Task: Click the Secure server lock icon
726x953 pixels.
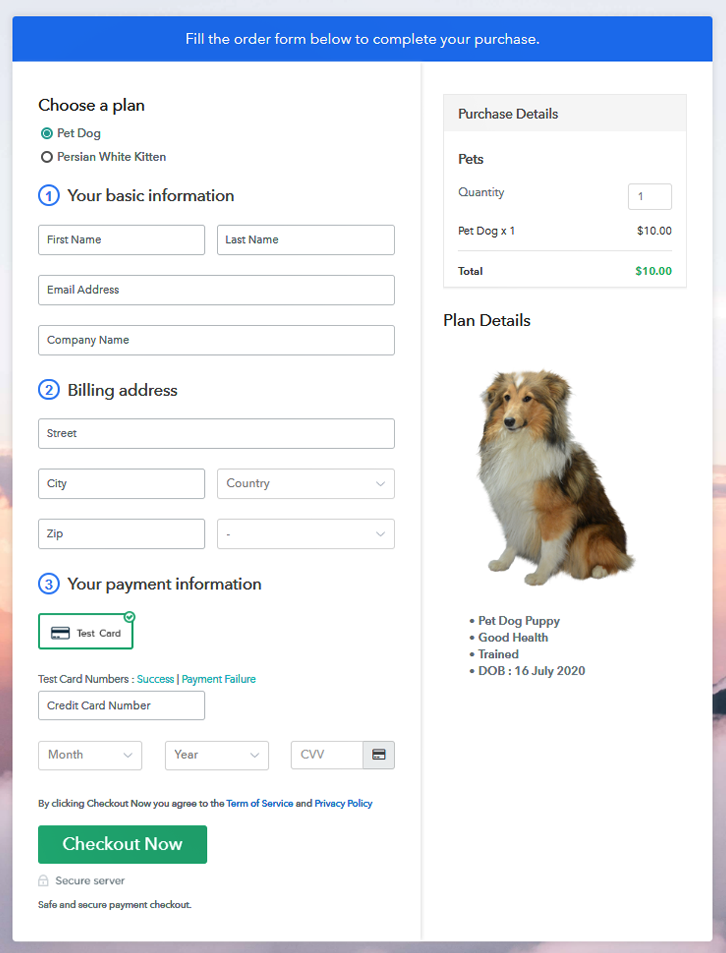Action: point(43,881)
